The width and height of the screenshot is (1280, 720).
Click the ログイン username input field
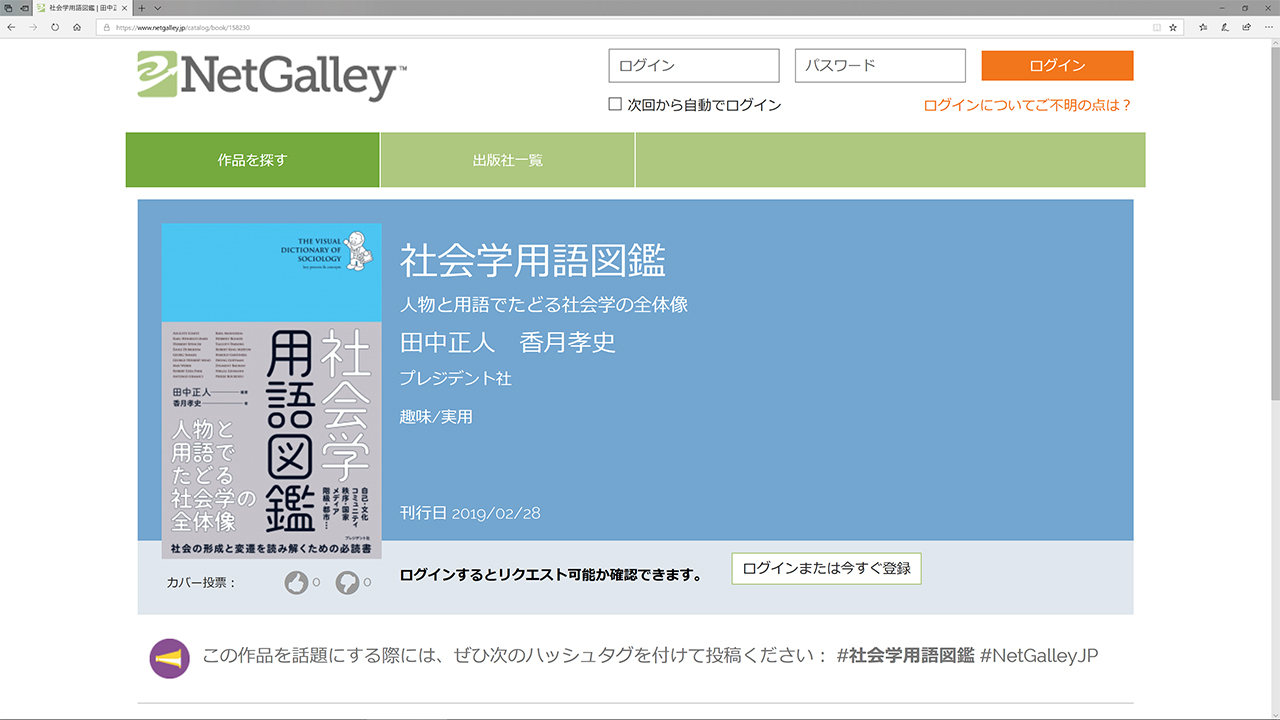pyautogui.click(x=694, y=66)
